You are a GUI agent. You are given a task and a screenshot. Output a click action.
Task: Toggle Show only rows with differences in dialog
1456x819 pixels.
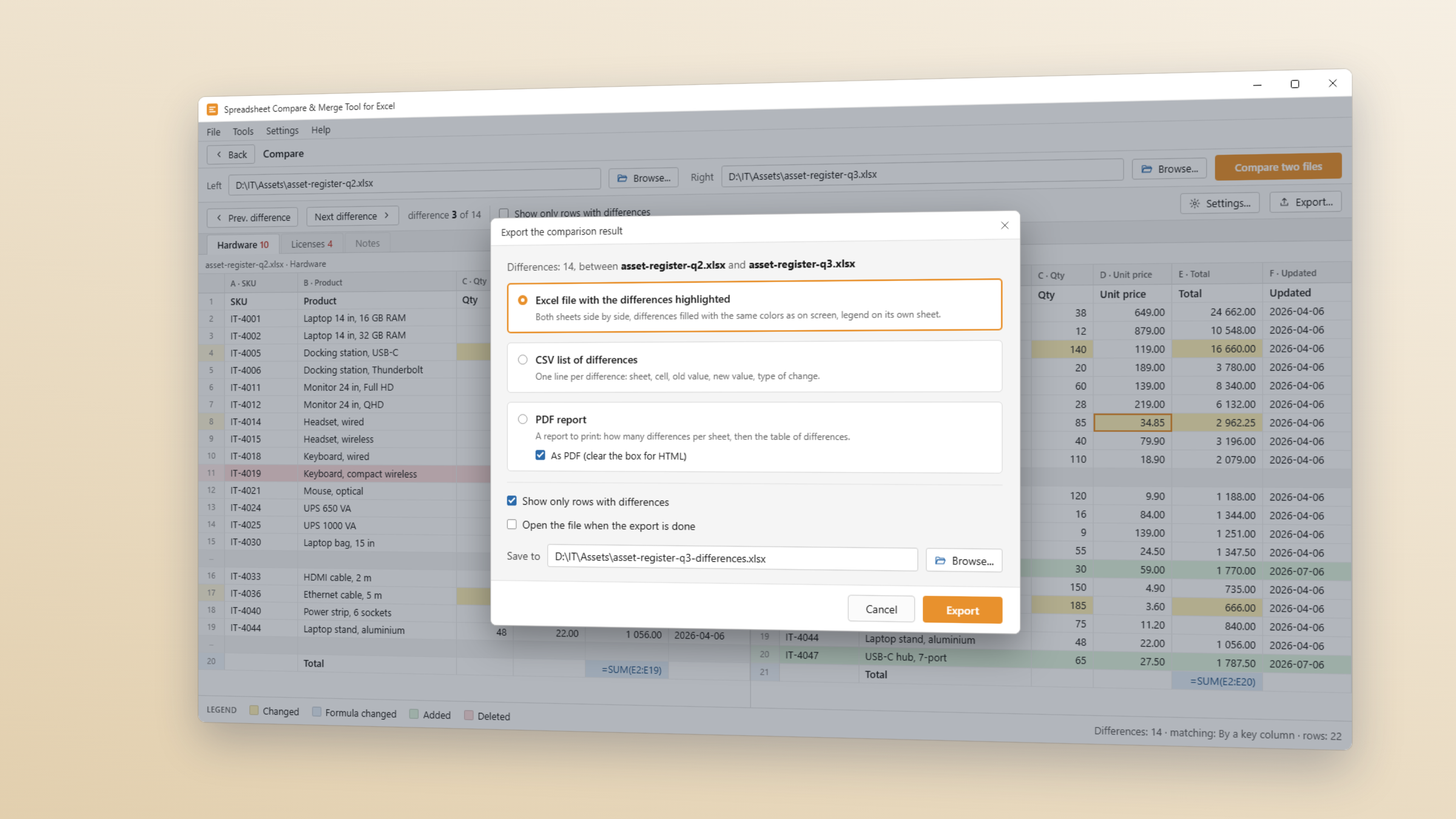[x=511, y=501]
